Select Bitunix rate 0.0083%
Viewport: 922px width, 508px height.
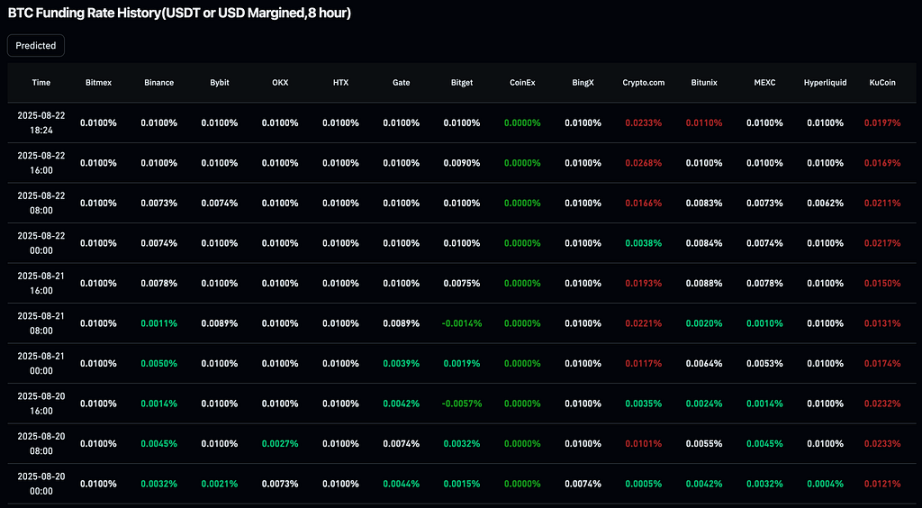point(704,203)
